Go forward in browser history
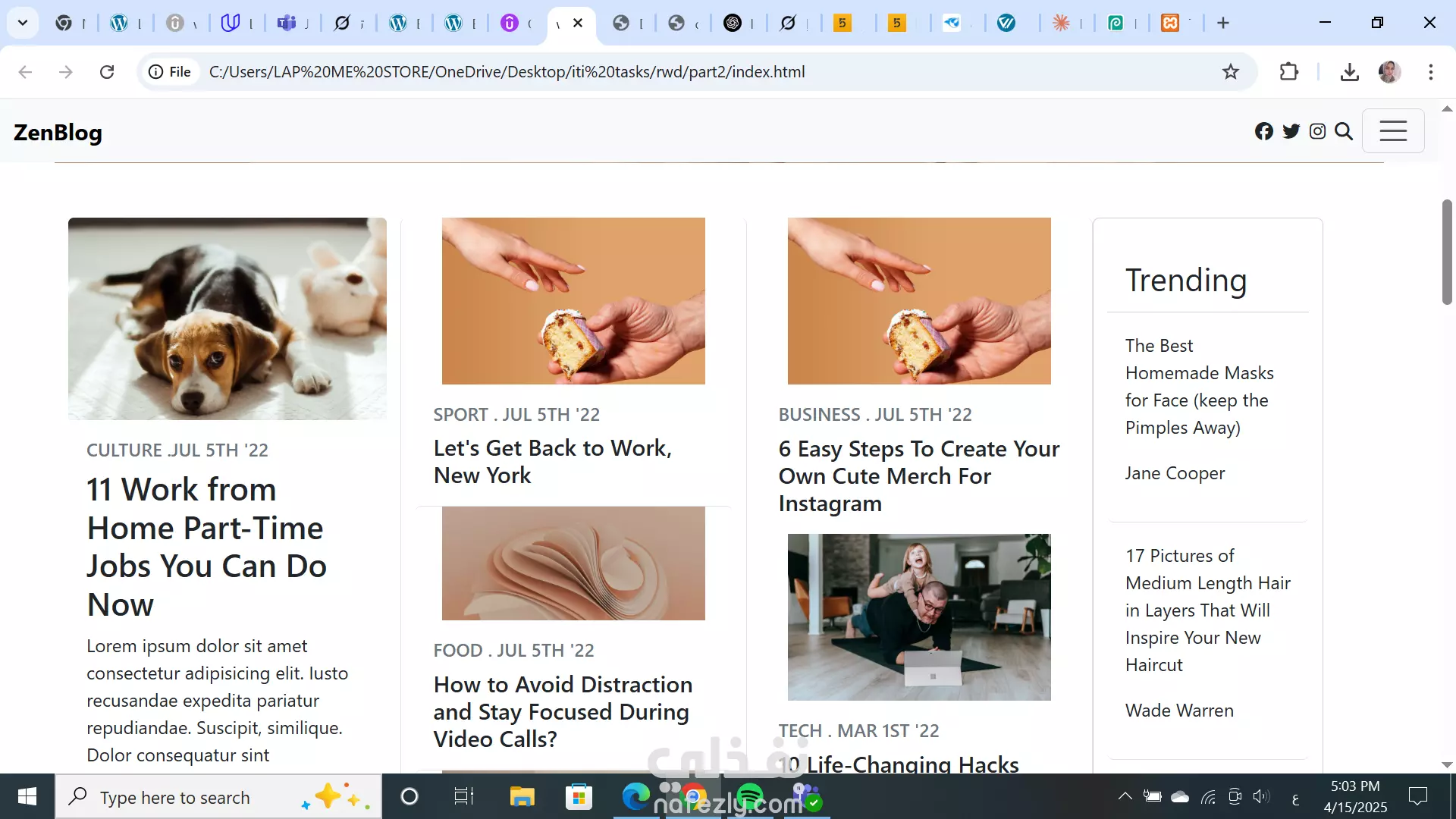The width and height of the screenshot is (1456, 819). 66,72
